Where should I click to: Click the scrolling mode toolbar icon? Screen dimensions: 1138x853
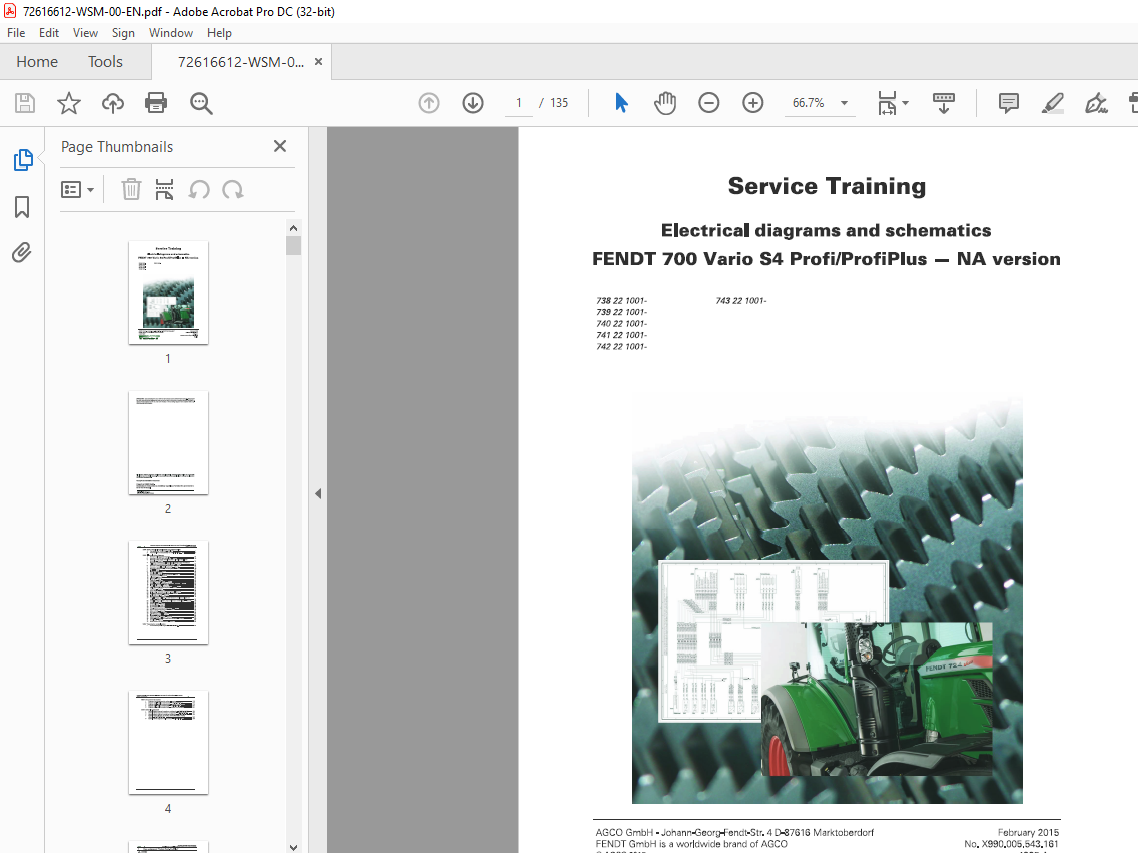click(x=943, y=103)
